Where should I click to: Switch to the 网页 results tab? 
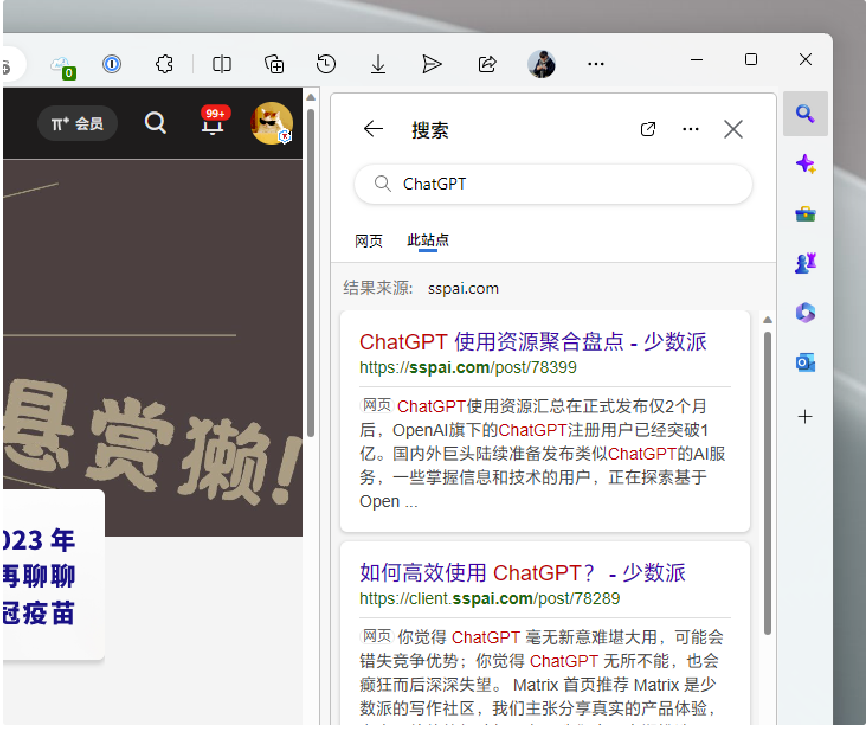[x=369, y=240]
